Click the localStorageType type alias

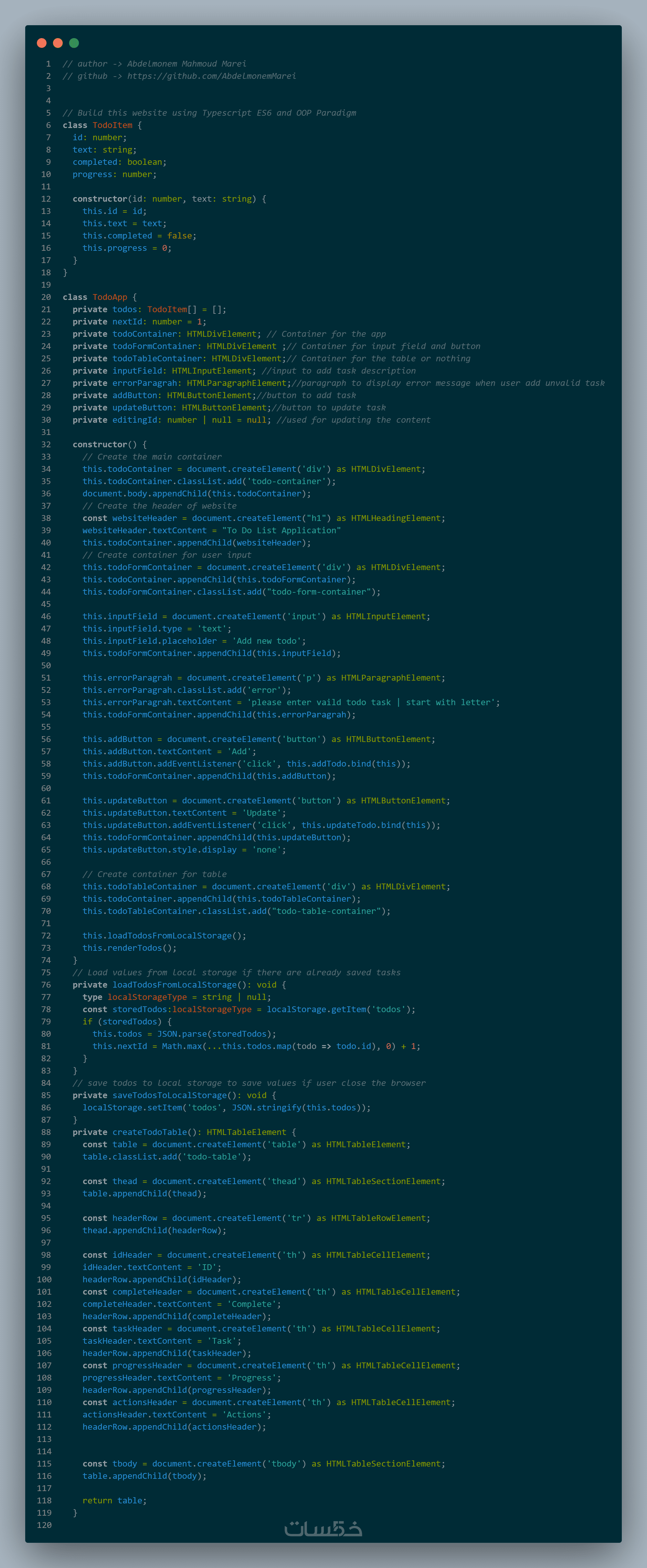(x=147, y=997)
